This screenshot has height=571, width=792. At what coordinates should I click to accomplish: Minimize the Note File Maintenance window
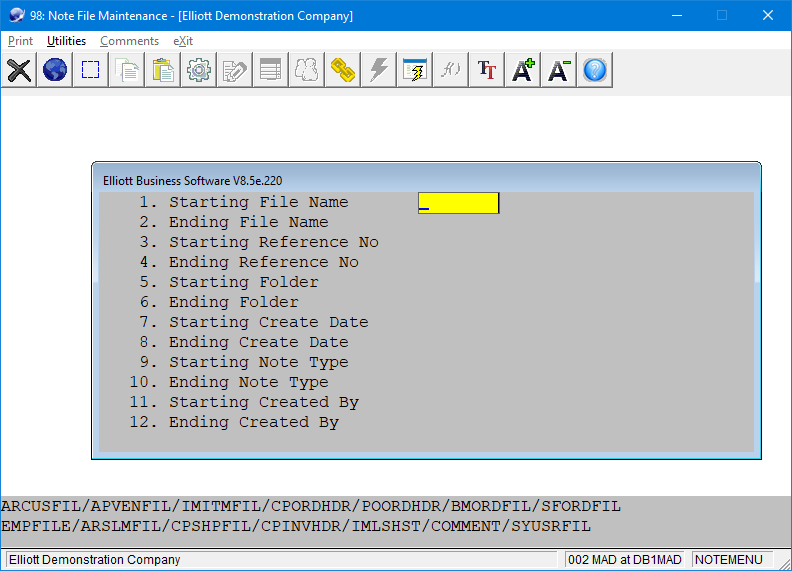coord(677,15)
